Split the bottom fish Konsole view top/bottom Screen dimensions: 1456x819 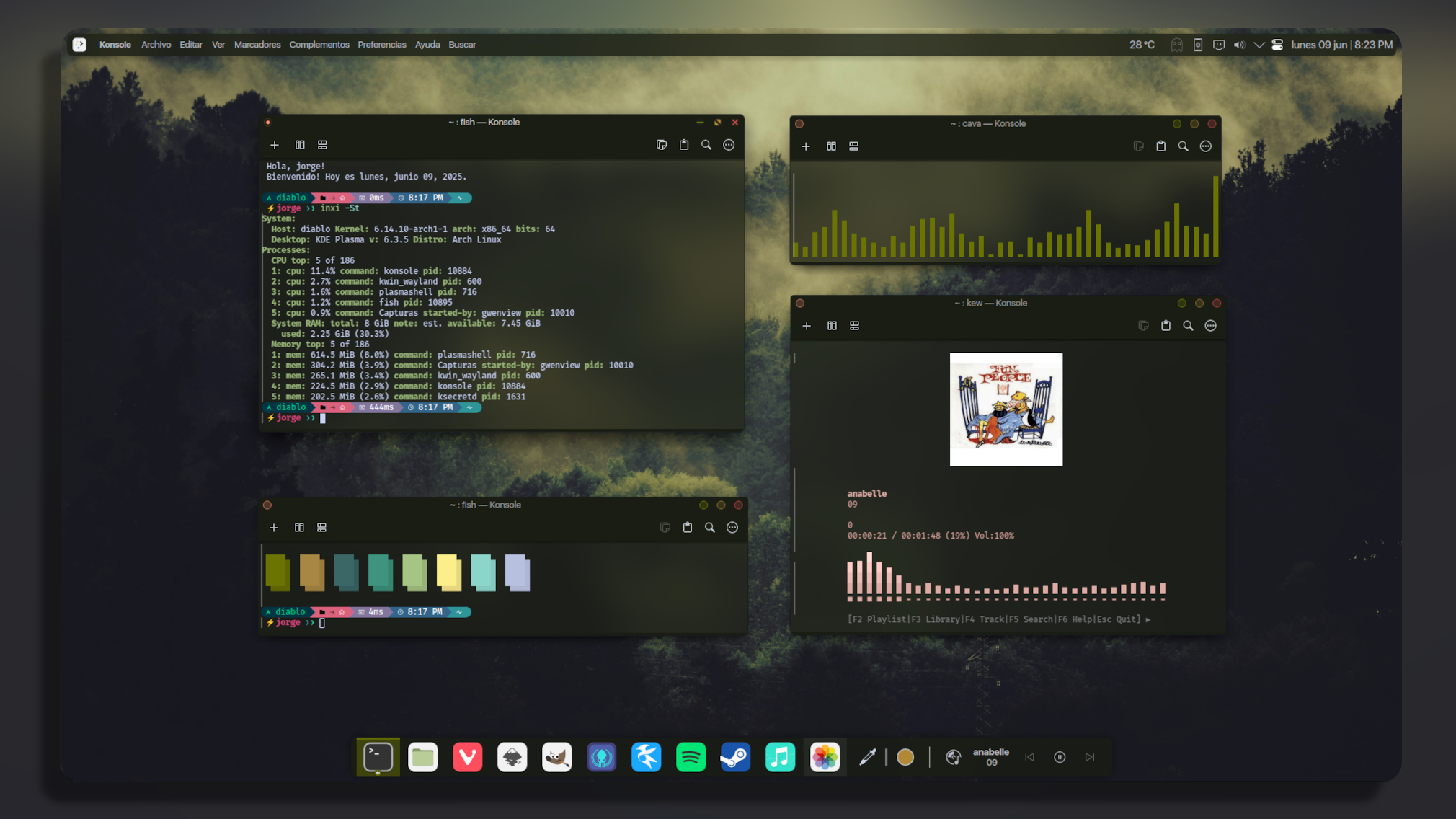tap(321, 528)
